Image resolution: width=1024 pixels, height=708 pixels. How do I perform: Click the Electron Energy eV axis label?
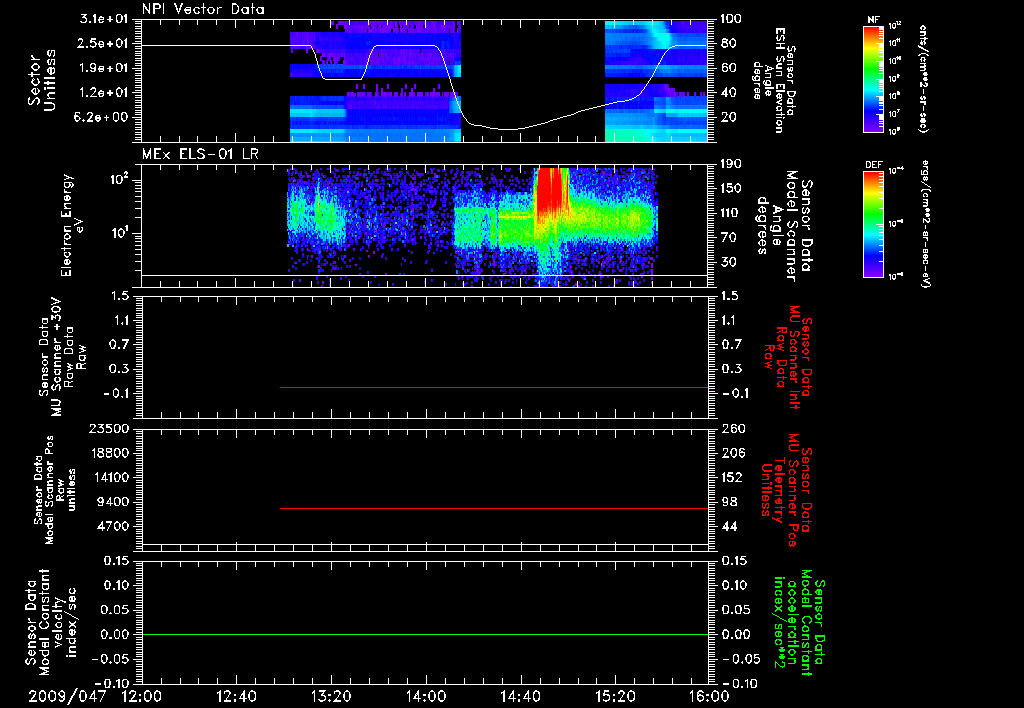pyautogui.click(x=73, y=225)
